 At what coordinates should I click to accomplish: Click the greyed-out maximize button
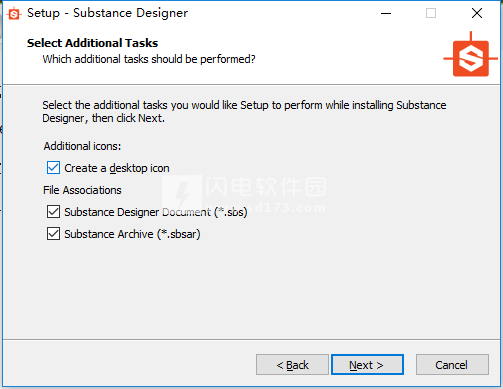(x=431, y=13)
